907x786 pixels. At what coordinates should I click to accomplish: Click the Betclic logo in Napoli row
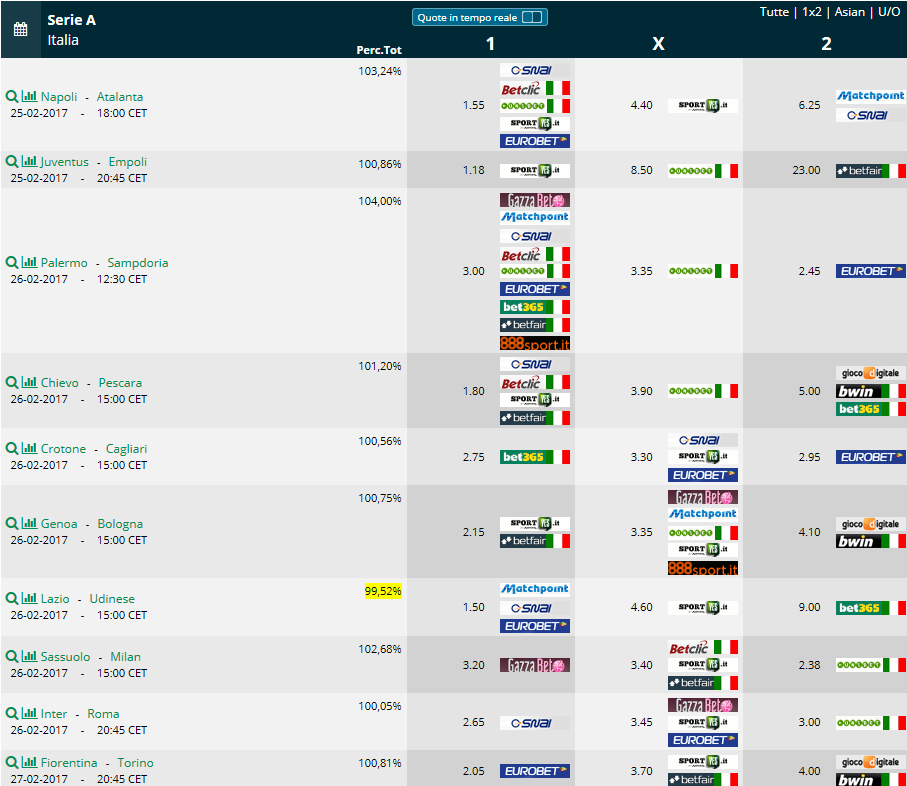pos(535,88)
